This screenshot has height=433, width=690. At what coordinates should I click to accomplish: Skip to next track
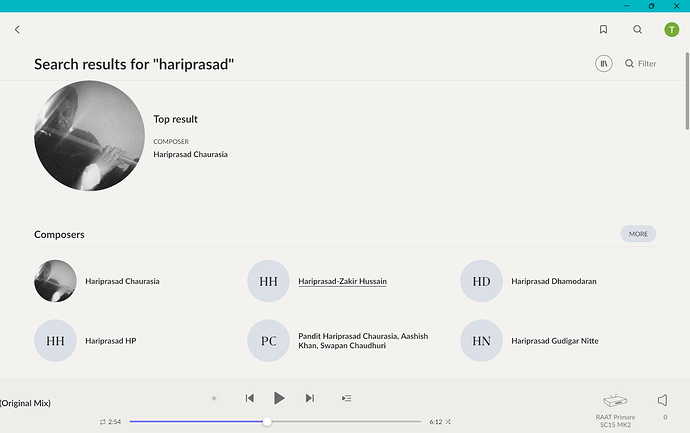pos(310,398)
